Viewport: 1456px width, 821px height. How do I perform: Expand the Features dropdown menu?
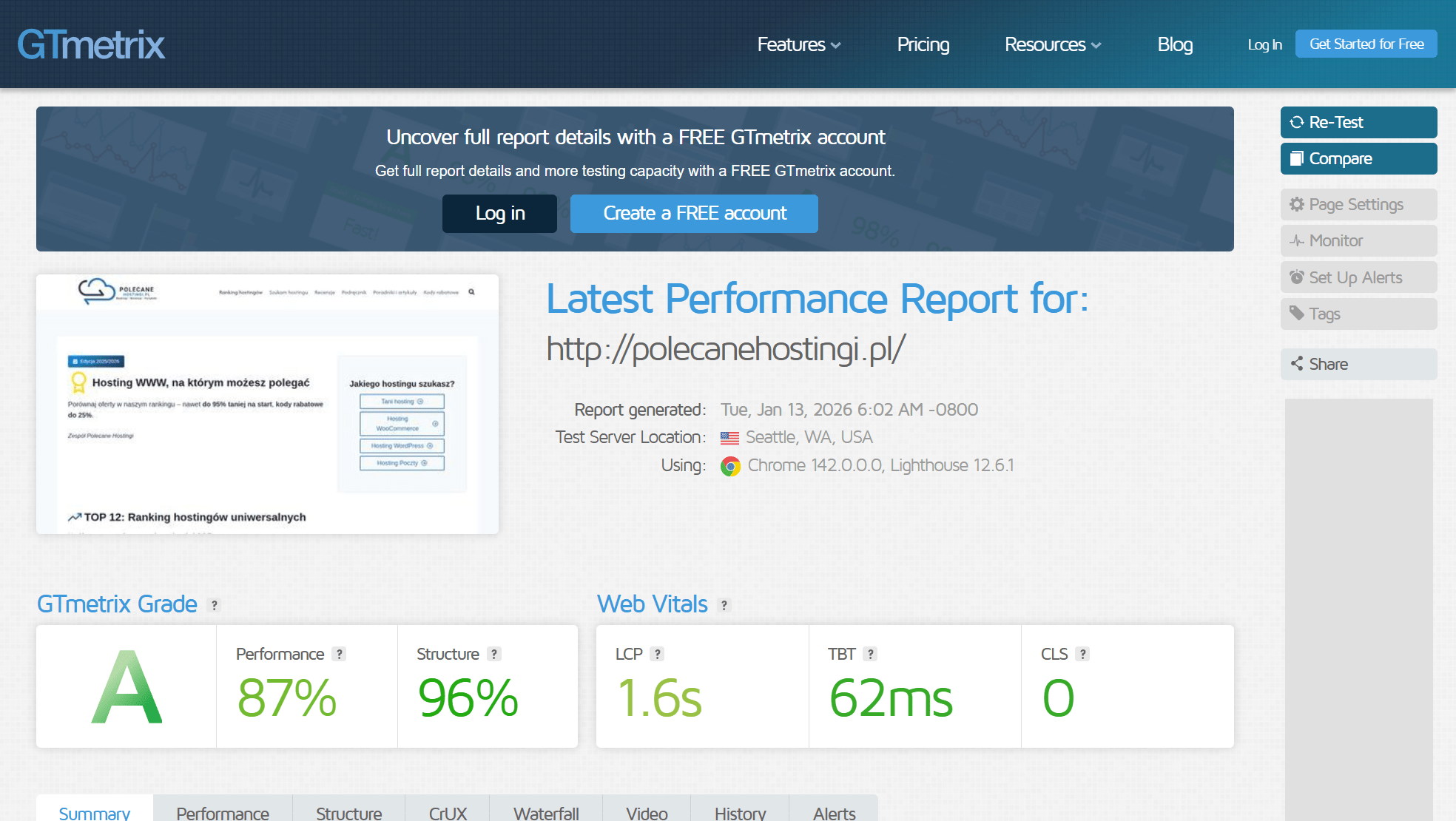[x=799, y=44]
